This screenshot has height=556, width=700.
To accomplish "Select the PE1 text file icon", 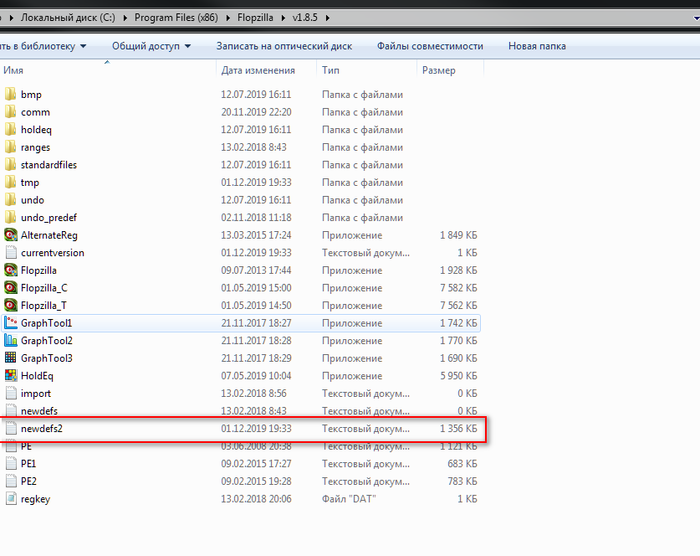I will [x=11, y=464].
